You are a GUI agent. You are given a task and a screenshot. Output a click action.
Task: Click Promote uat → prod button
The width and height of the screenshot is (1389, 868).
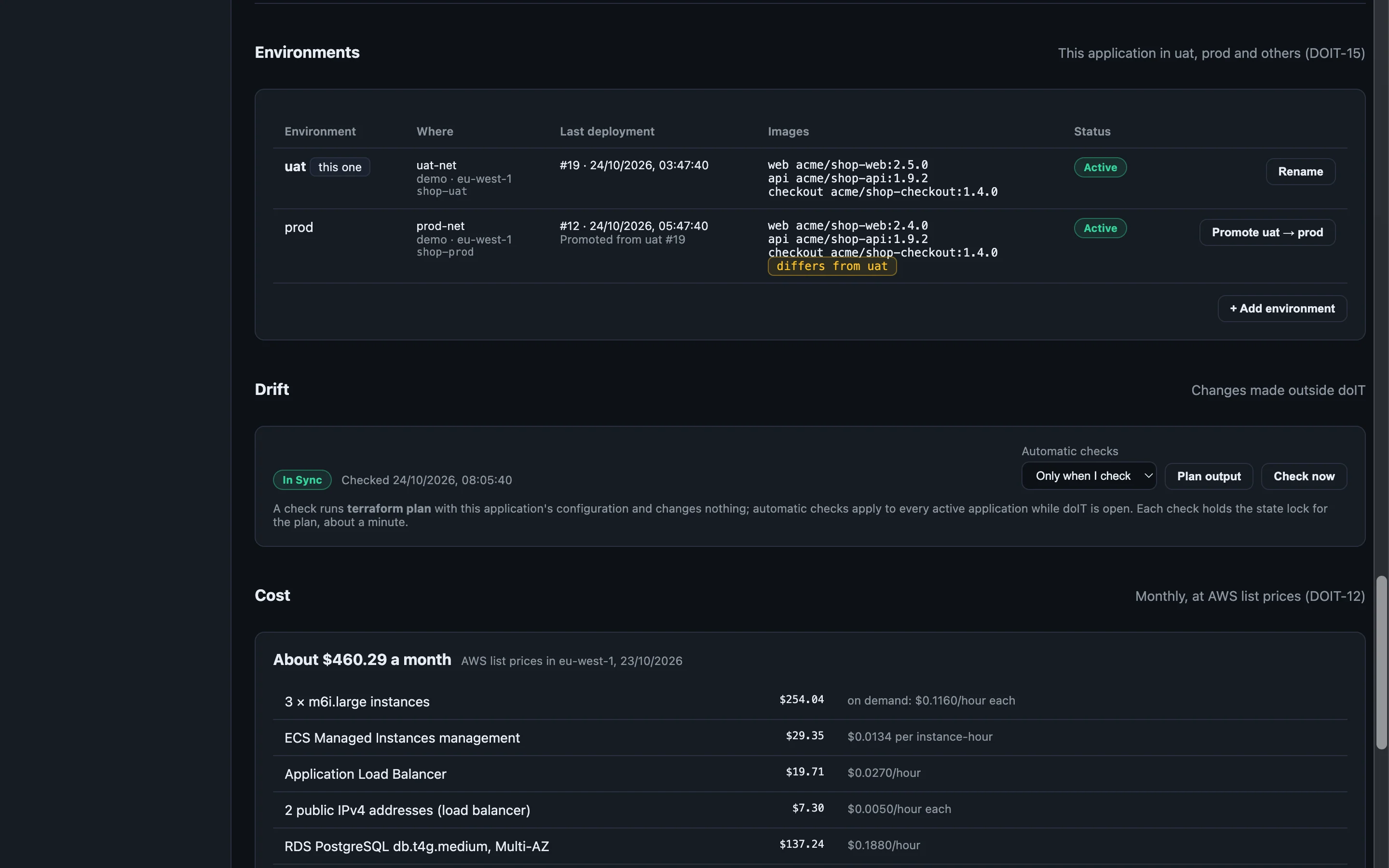pyautogui.click(x=1267, y=232)
